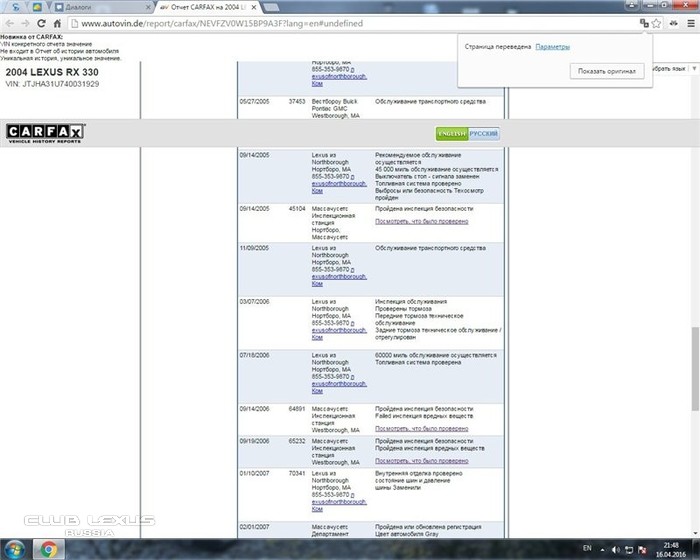Open the Action Center flag icon
The width and height of the screenshot is (700, 560).
pos(642,550)
